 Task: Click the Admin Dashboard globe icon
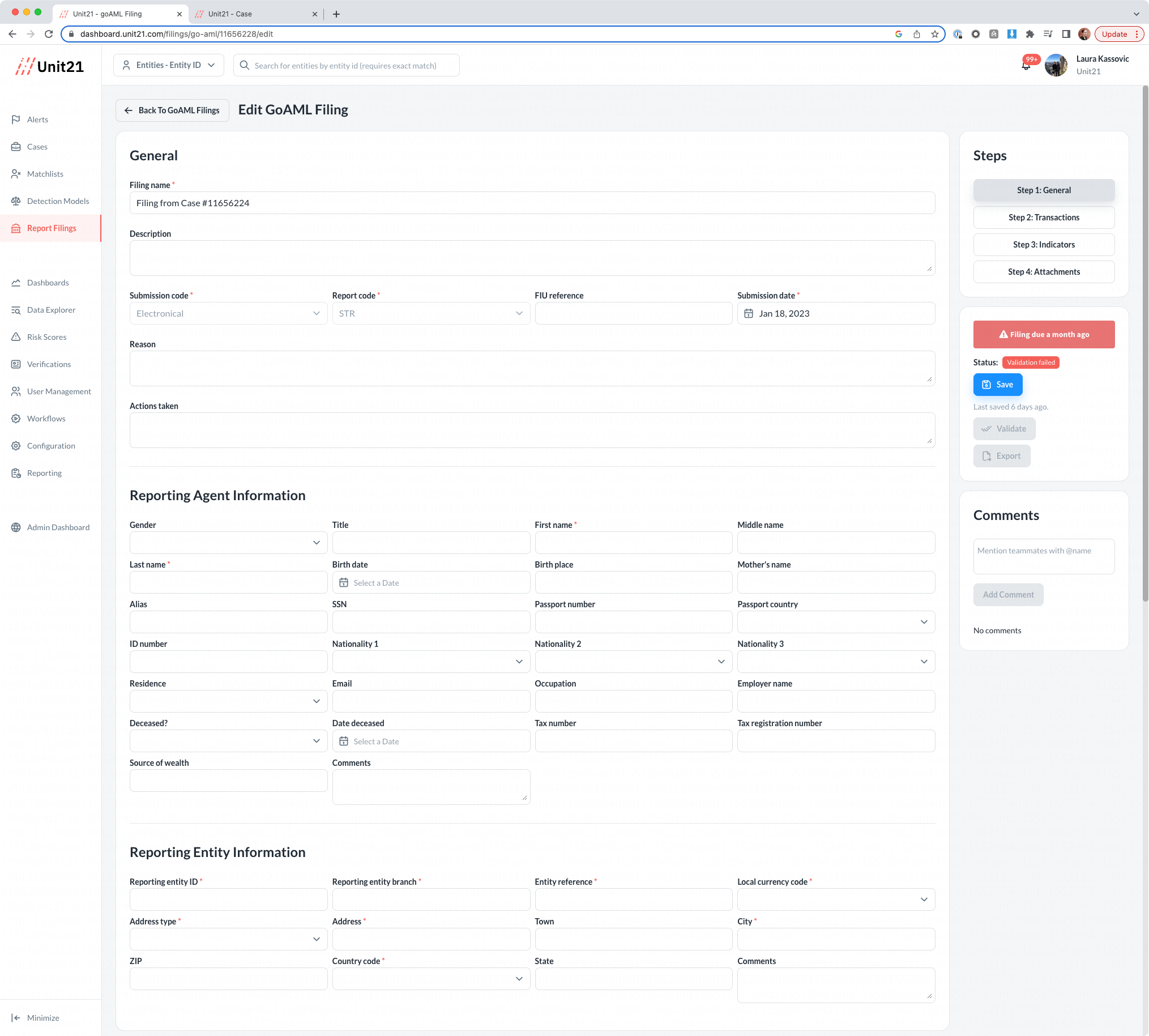tap(16, 527)
